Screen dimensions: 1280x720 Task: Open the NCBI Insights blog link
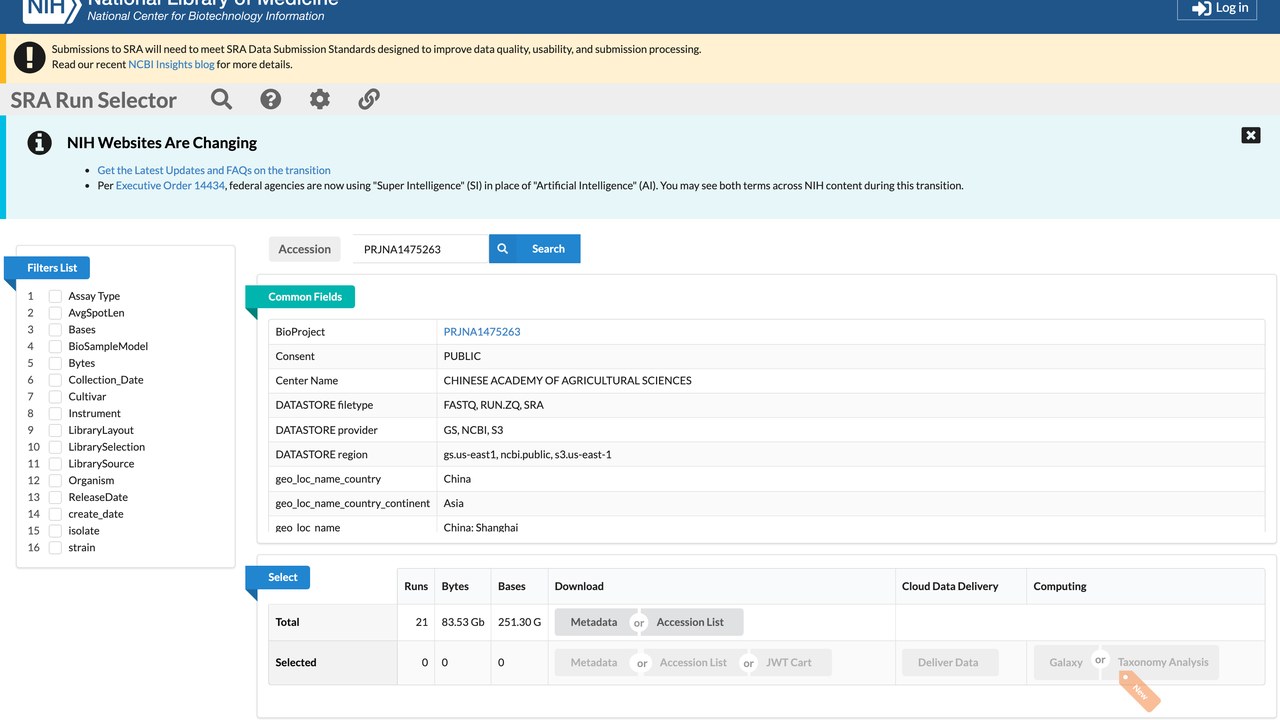click(171, 64)
